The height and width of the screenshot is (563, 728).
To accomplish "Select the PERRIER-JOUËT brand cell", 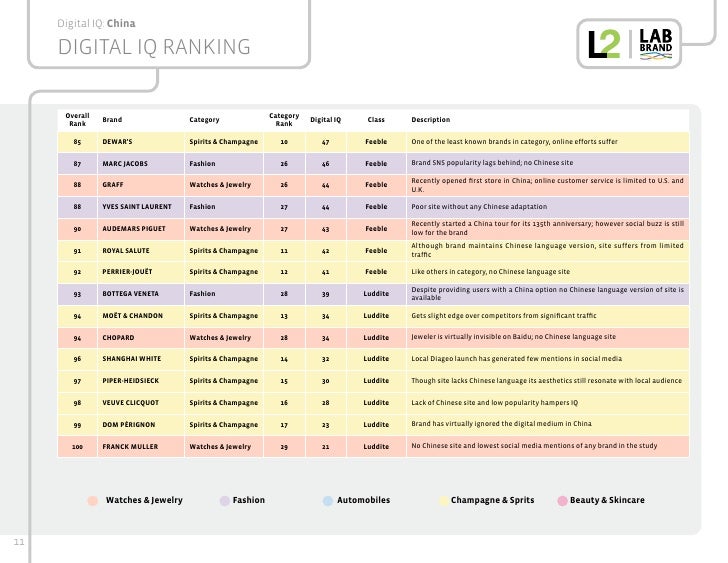I will [x=141, y=272].
